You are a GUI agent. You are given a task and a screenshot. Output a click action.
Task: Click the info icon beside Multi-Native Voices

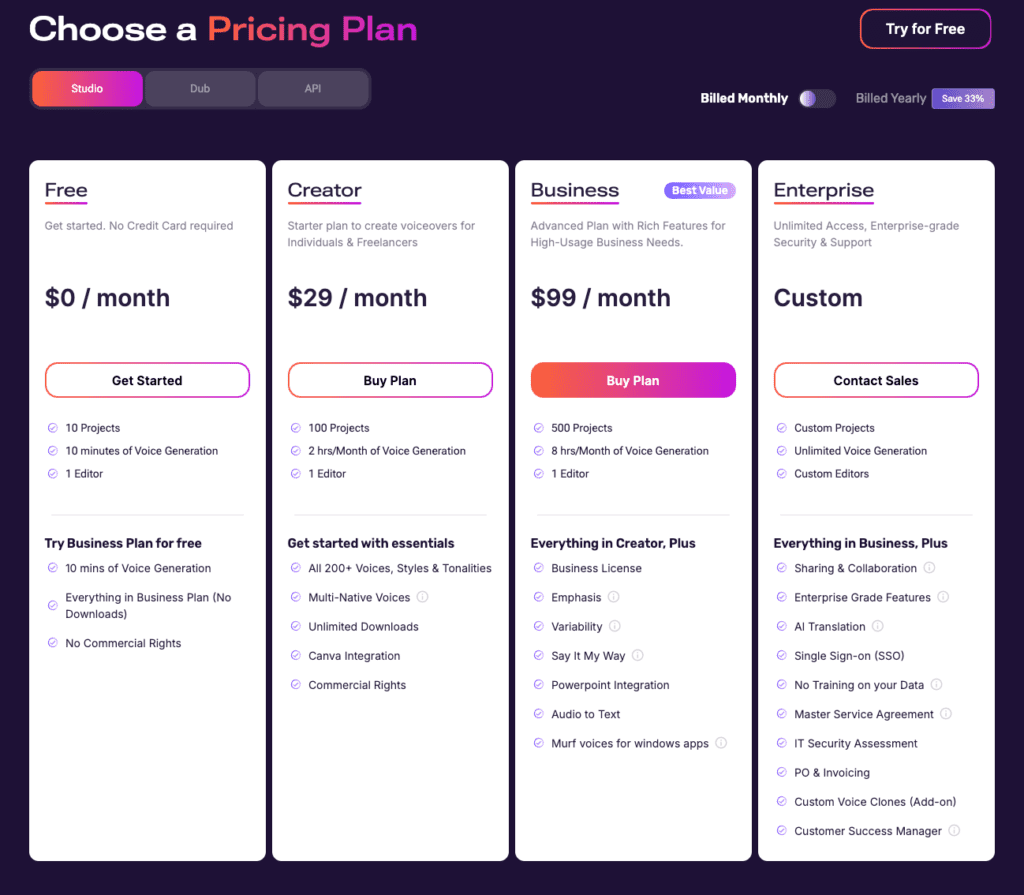coord(420,597)
